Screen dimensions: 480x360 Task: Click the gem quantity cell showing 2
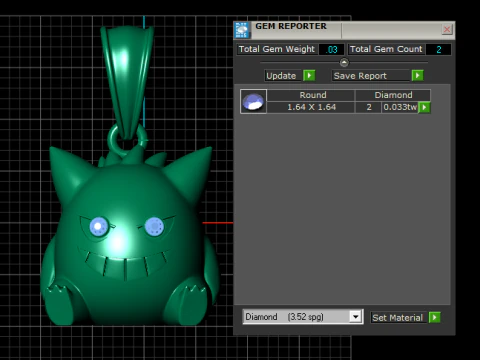(369, 107)
